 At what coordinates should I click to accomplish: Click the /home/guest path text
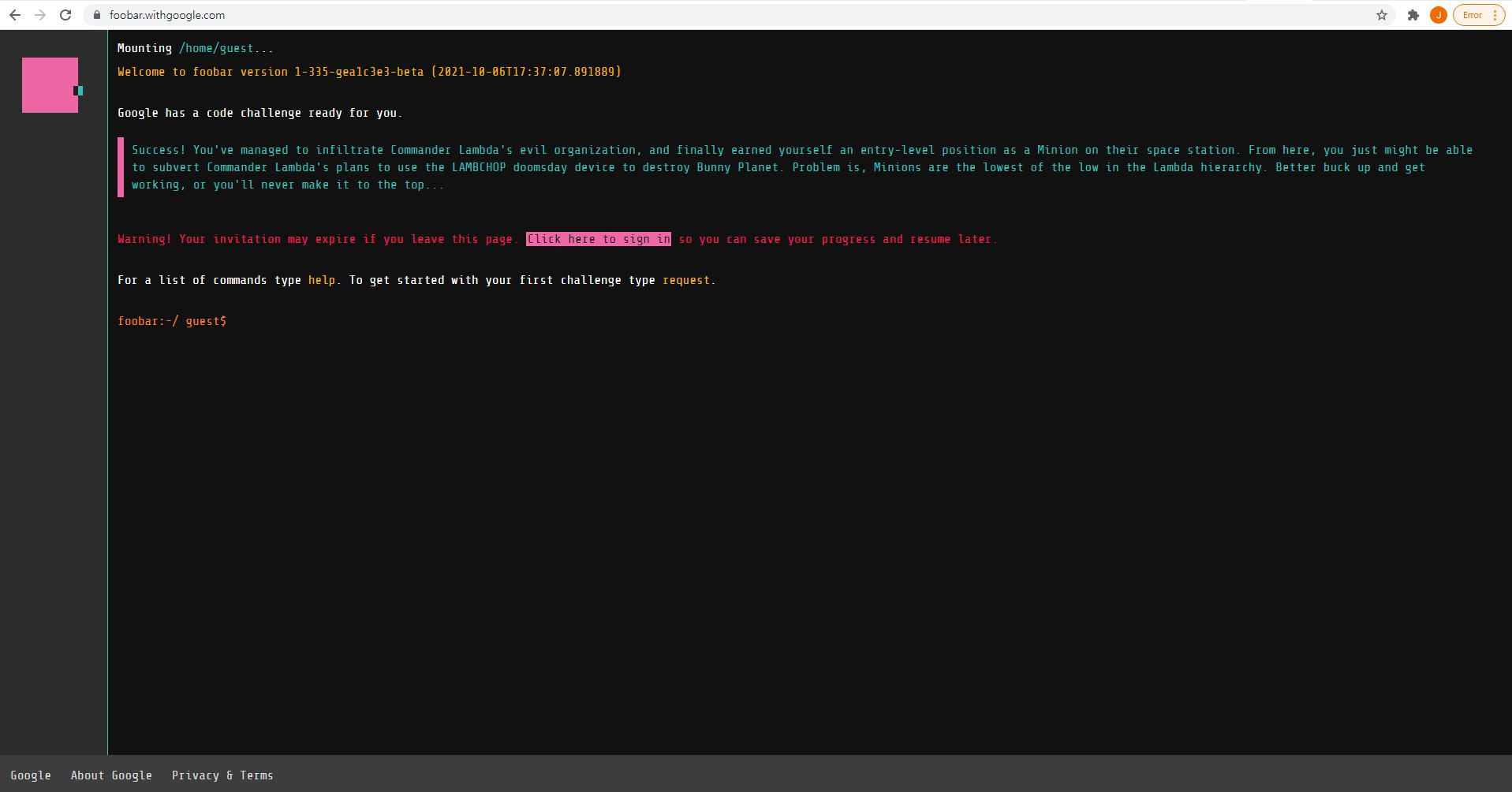(x=216, y=48)
